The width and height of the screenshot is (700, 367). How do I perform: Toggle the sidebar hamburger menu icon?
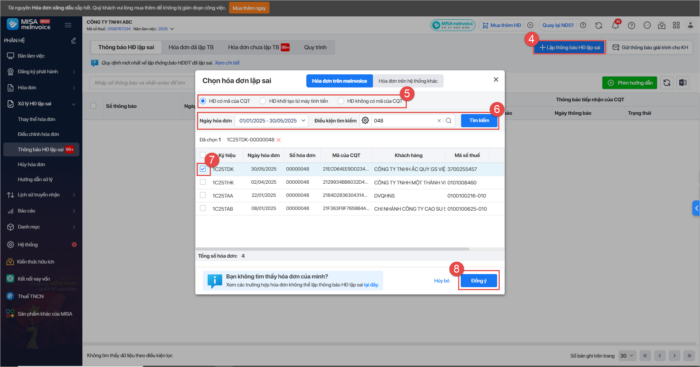[68, 25]
